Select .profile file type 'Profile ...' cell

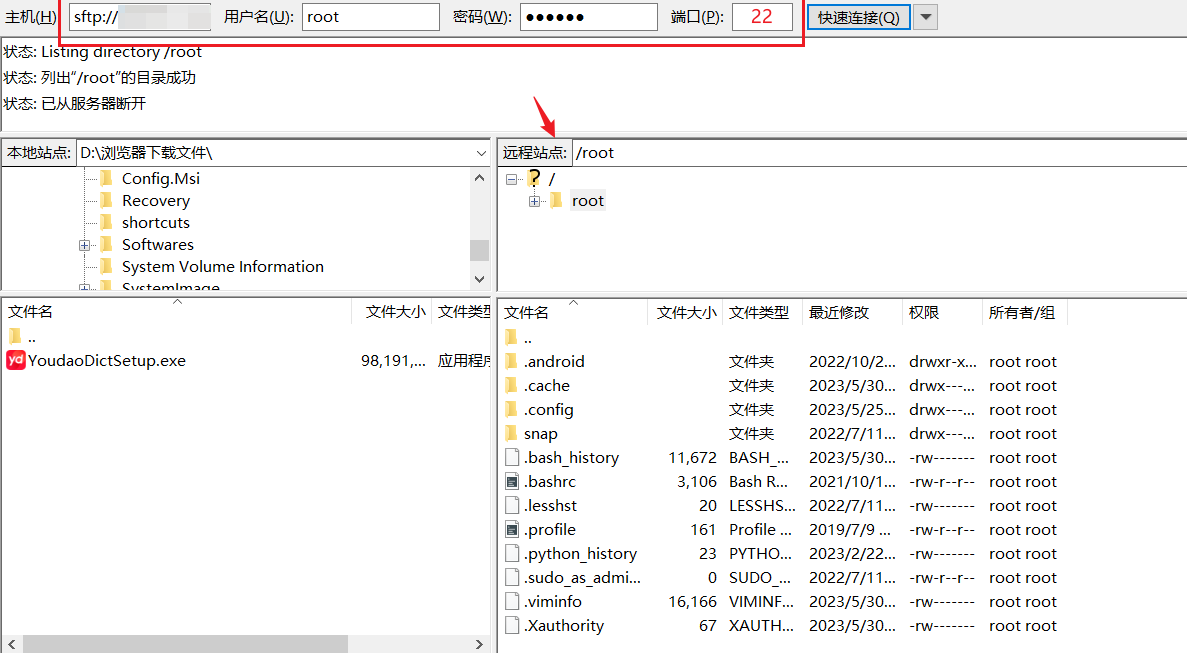pyautogui.click(x=760, y=530)
